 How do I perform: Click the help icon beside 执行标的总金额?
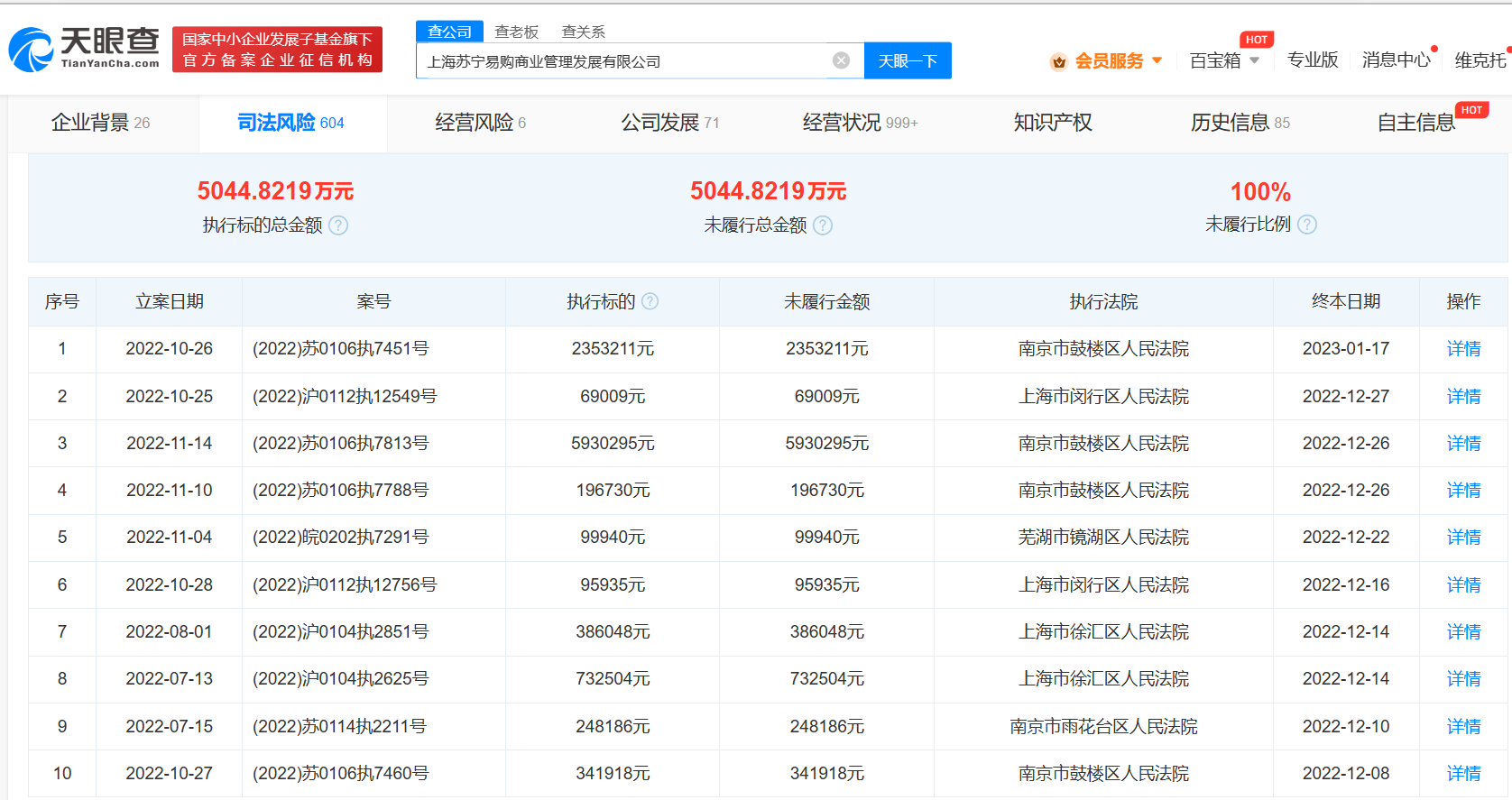(x=338, y=225)
